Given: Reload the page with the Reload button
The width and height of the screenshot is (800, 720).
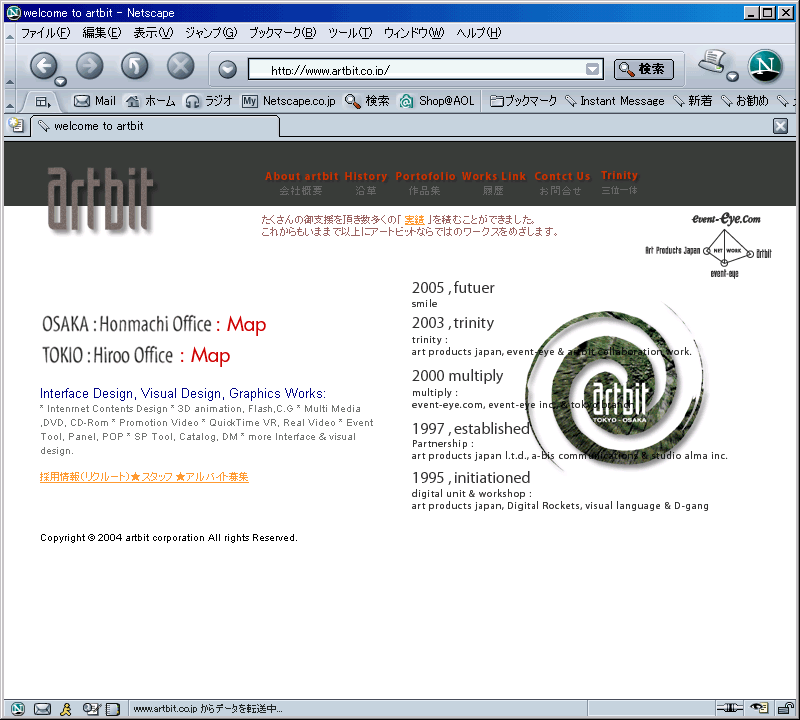Looking at the screenshot, I should tap(135, 66).
